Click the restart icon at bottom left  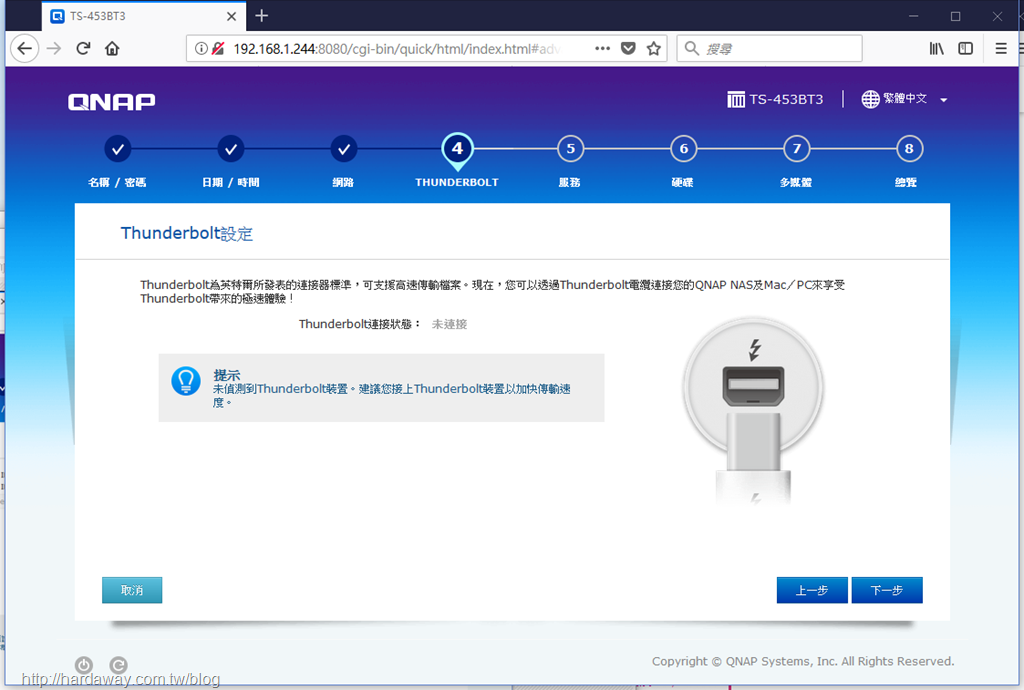pos(118,665)
